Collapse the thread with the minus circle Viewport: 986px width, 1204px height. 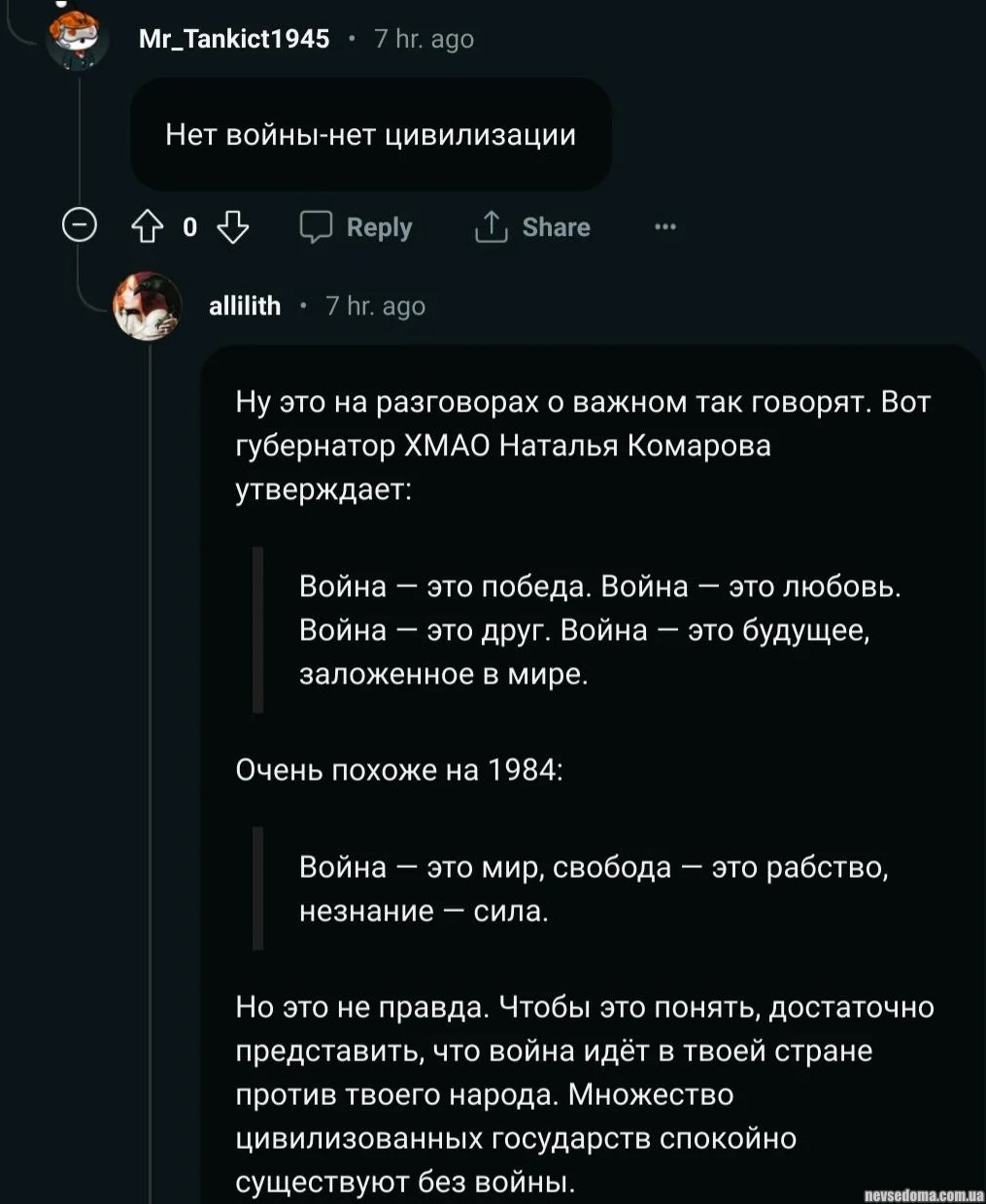pyautogui.click(x=79, y=226)
